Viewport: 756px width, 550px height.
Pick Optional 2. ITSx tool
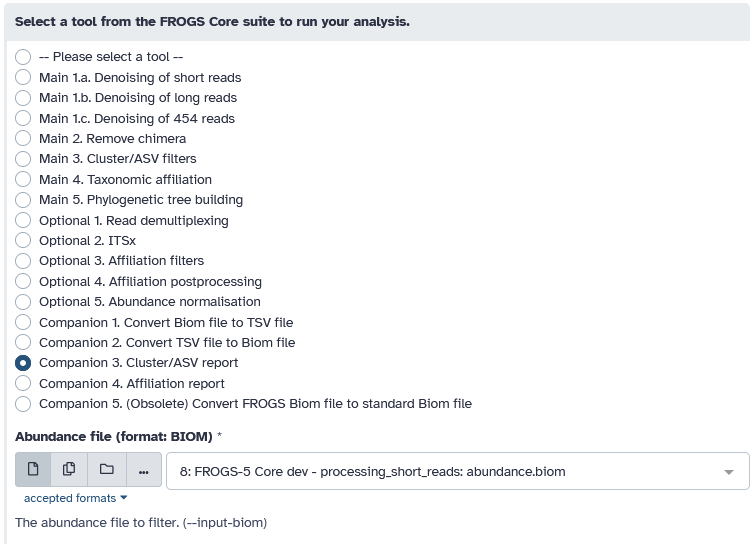point(23,240)
